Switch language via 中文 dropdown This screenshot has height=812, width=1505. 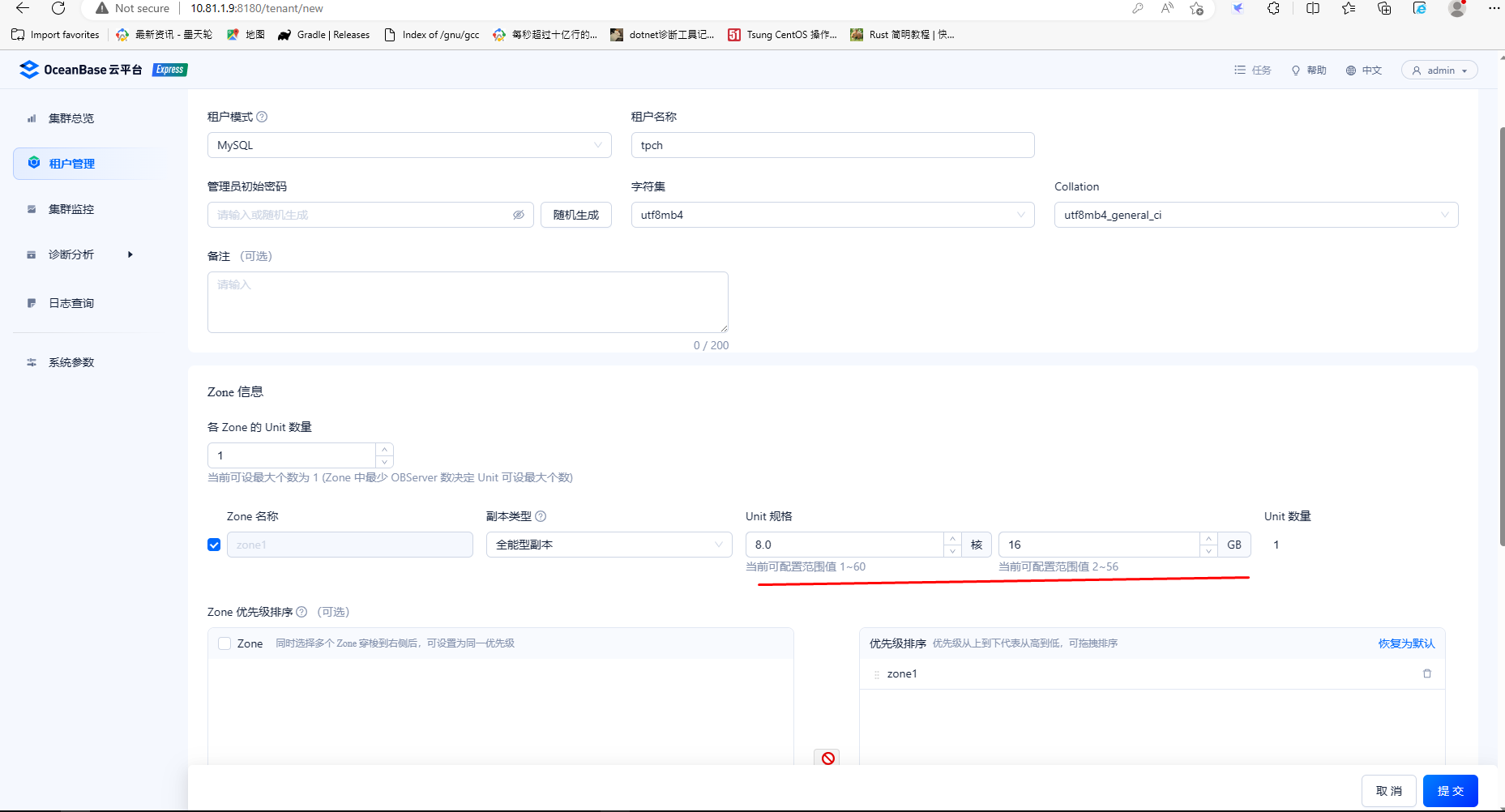pyautogui.click(x=1364, y=71)
